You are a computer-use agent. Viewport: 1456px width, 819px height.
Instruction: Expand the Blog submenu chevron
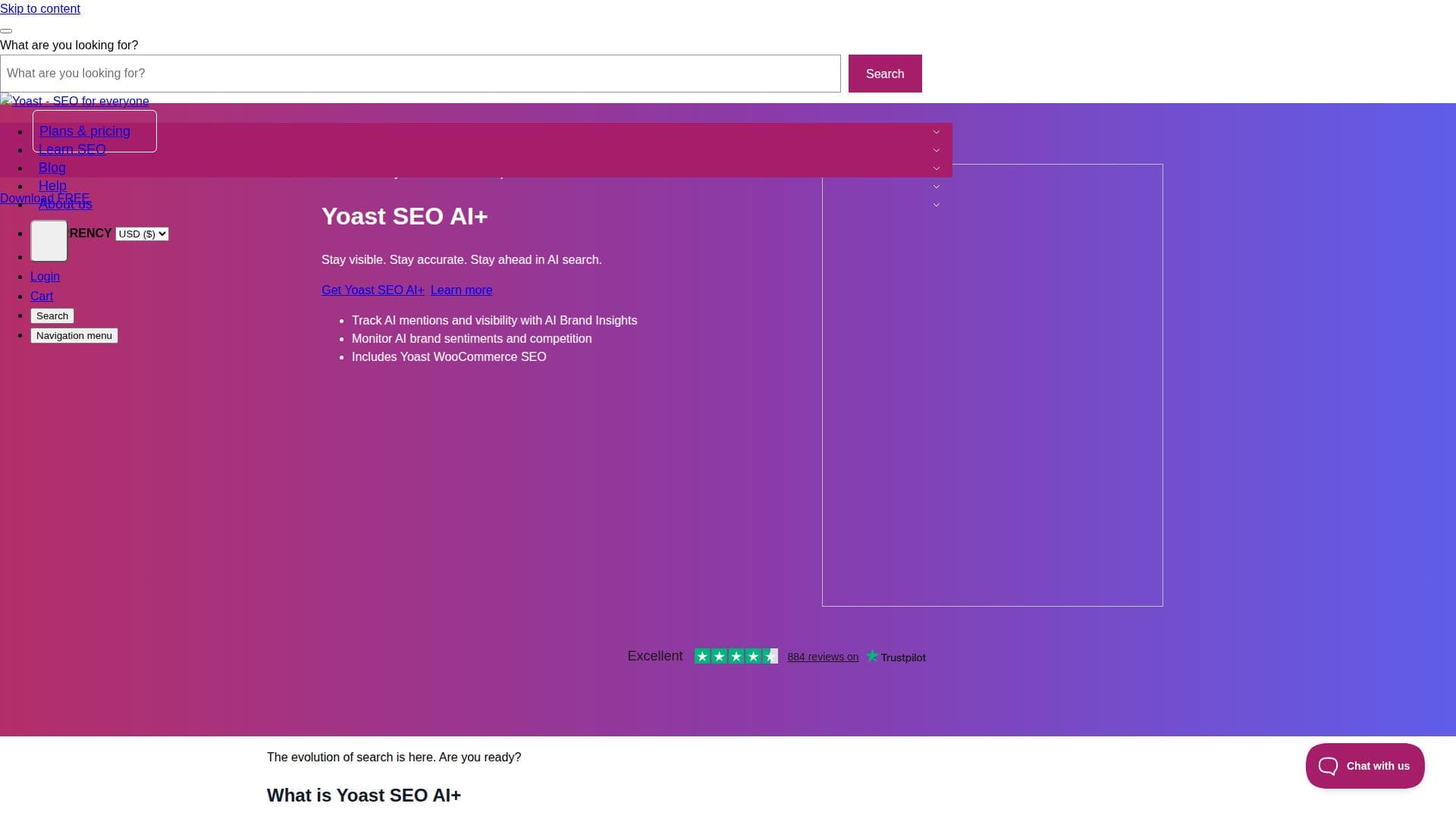click(937, 168)
